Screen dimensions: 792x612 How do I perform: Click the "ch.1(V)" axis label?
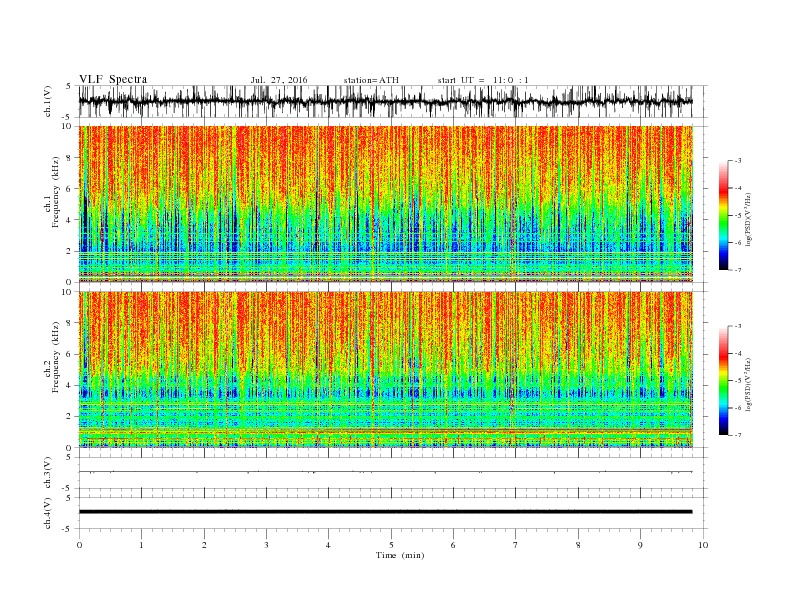coord(48,101)
